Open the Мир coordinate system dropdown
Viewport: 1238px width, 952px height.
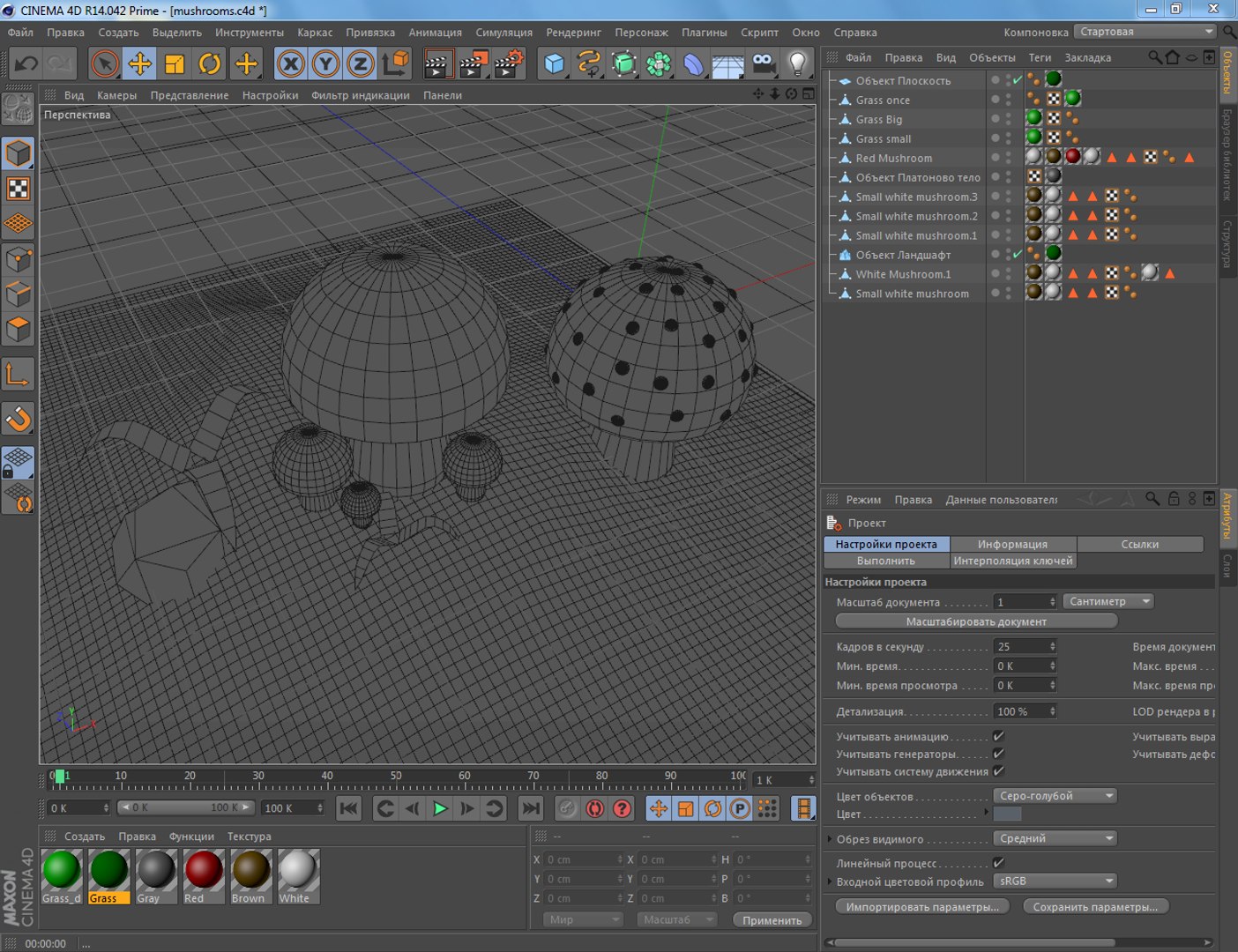(x=583, y=919)
